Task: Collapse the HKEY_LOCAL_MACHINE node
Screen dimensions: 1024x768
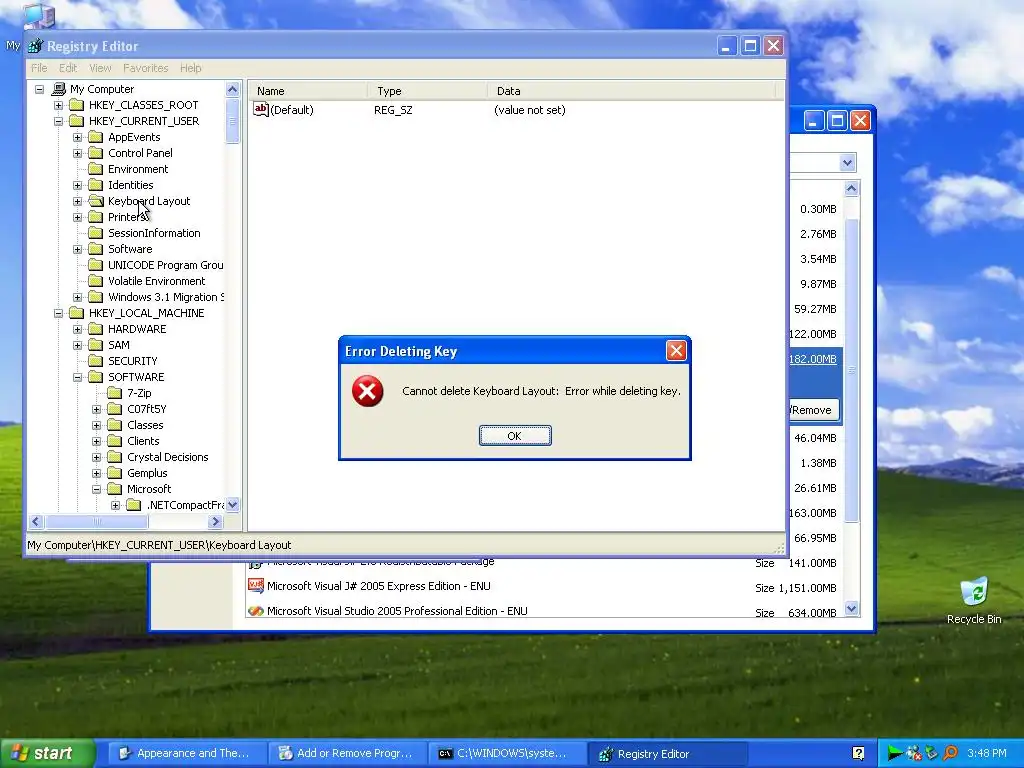Action: (58, 313)
